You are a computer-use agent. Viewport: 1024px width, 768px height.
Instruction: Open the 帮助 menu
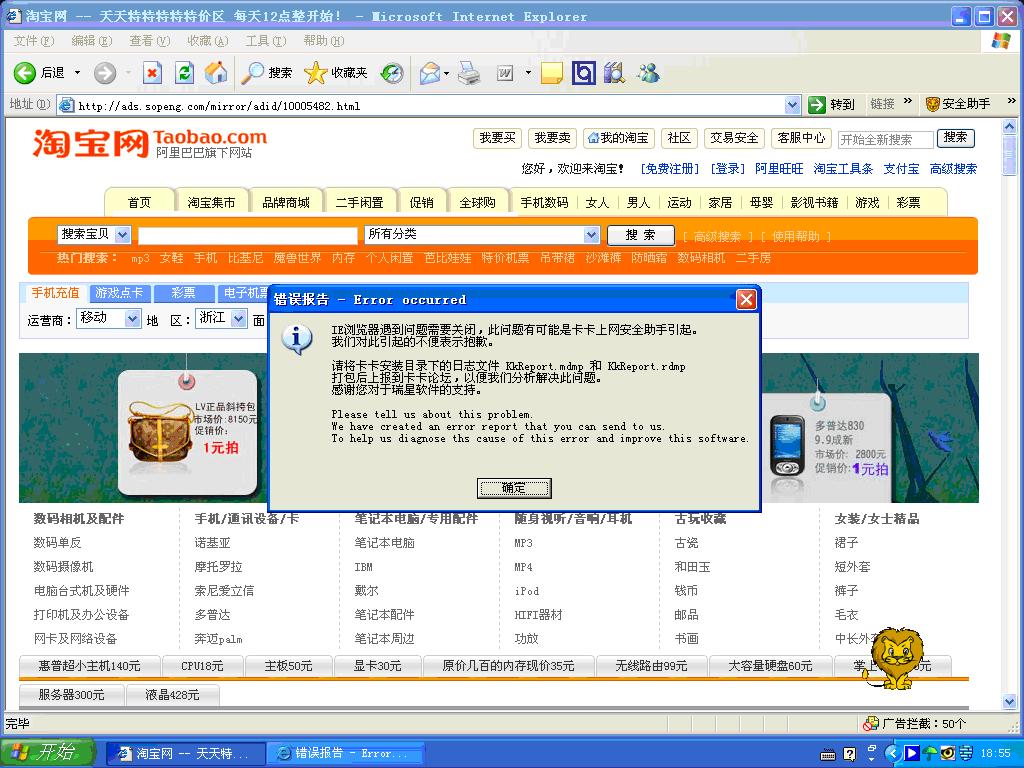click(324, 41)
